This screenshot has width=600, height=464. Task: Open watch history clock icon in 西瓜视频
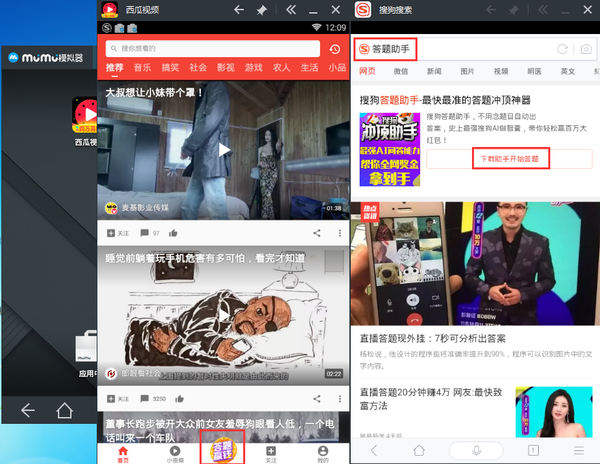click(x=333, y=49)
